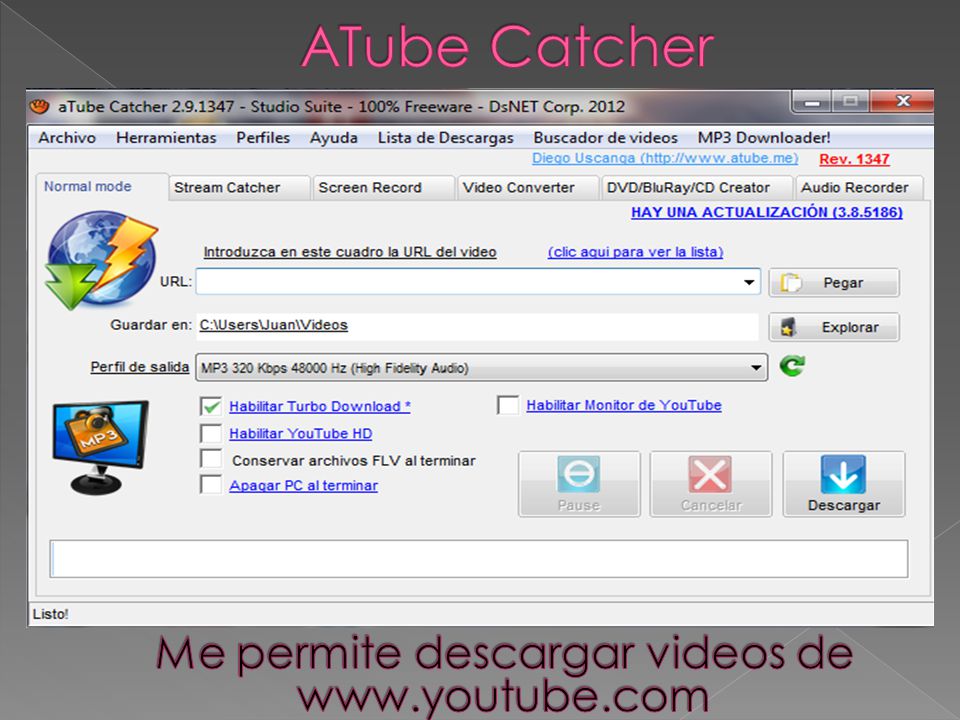960x720 pixels.
Task: Click the aTube Catcher globe logo icon
Action: coord(102,260)
